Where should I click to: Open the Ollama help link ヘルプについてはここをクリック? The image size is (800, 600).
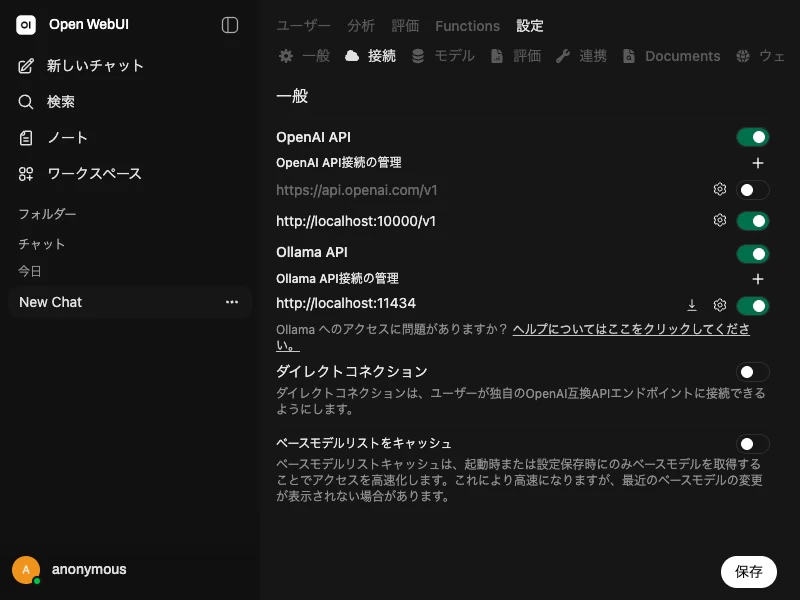[631, 329]
